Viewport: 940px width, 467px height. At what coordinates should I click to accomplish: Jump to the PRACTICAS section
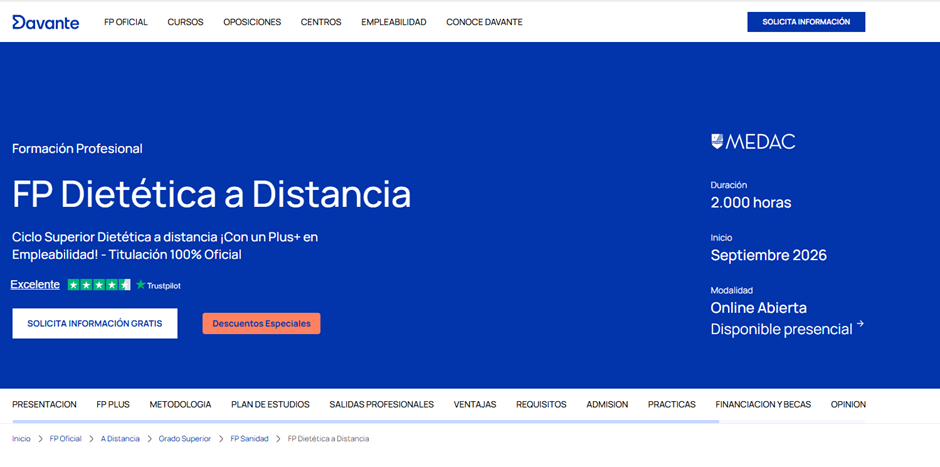[x=671, y=405]
